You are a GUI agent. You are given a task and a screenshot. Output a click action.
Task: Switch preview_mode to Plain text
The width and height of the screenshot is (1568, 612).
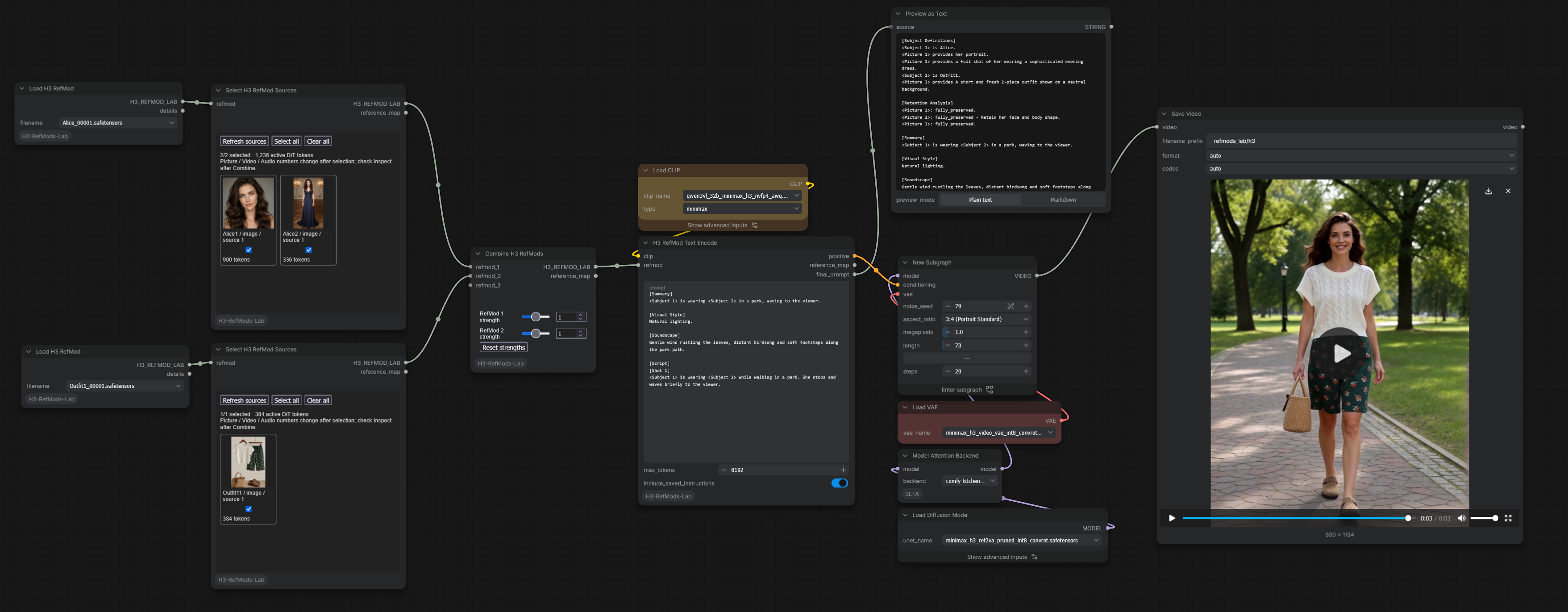[980, 200]
